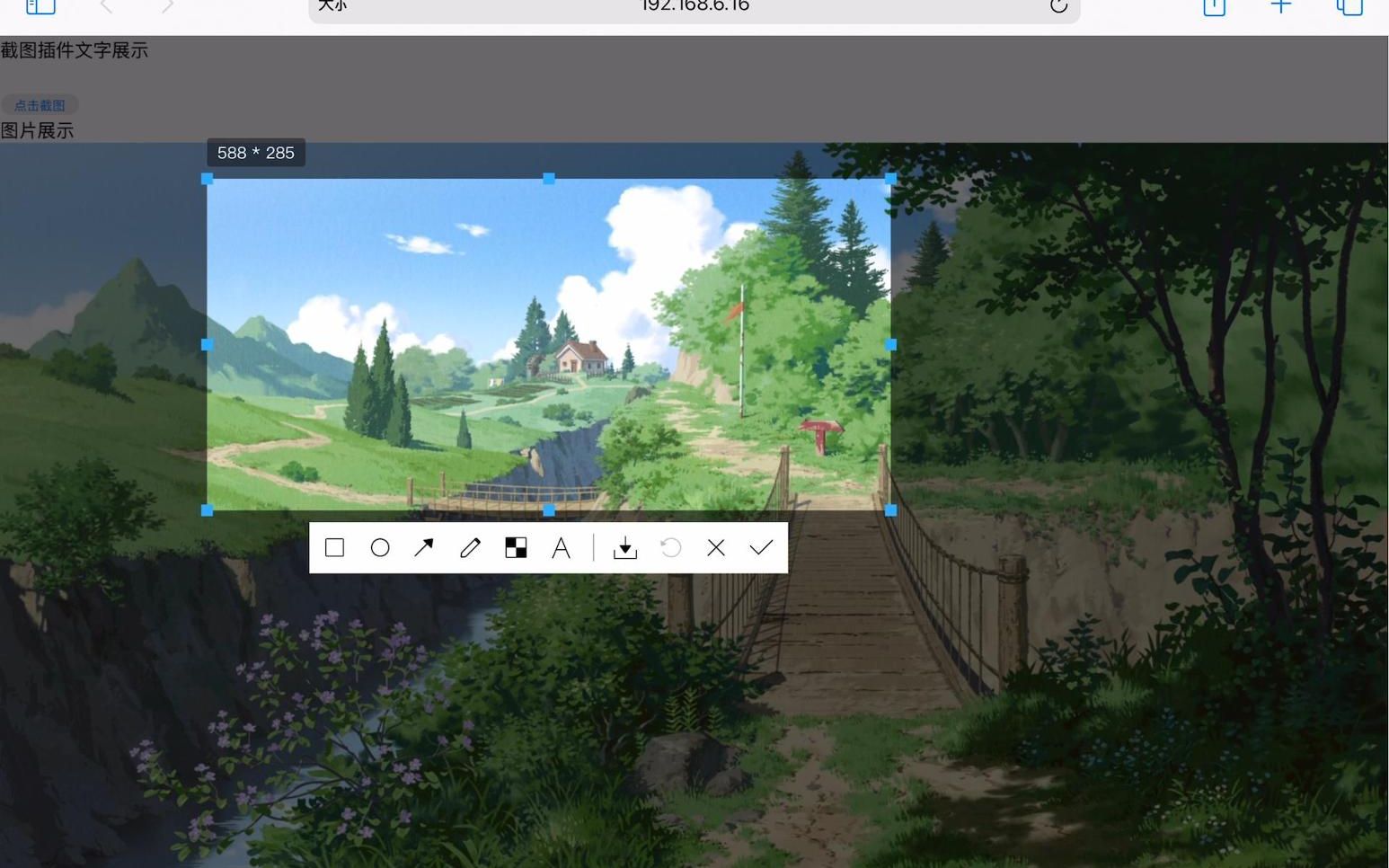Reload the page in the browser

pos(1058,6)
